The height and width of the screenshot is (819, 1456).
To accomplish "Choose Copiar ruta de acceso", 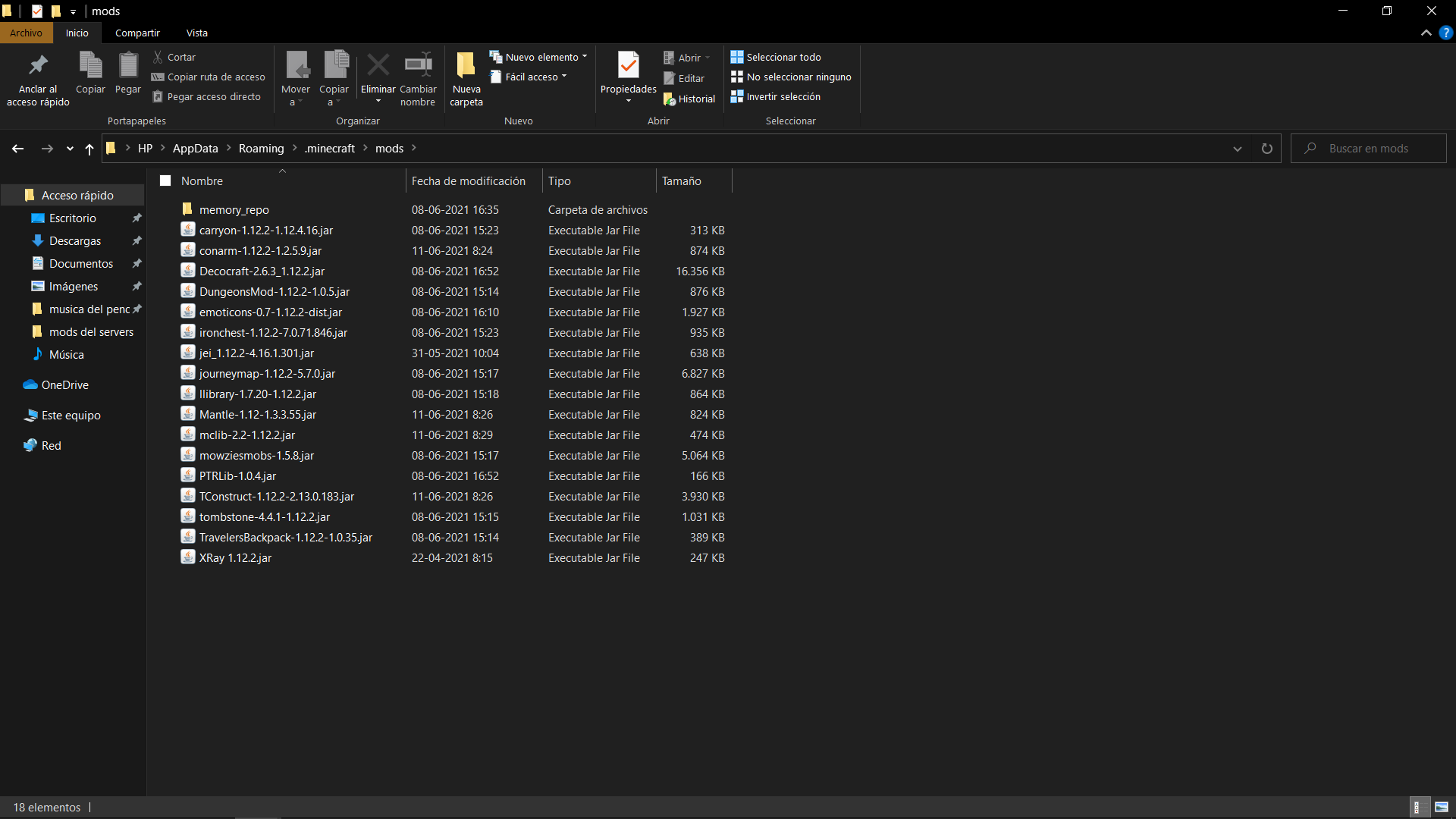I will [209, 77].
